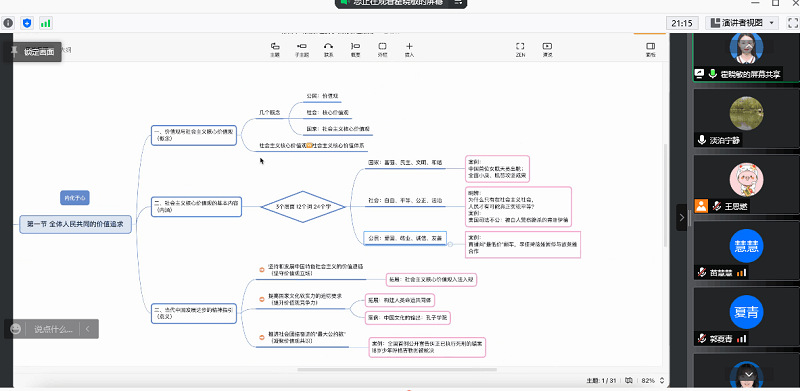Select the Relationship (联系) tool

[329, 49]
